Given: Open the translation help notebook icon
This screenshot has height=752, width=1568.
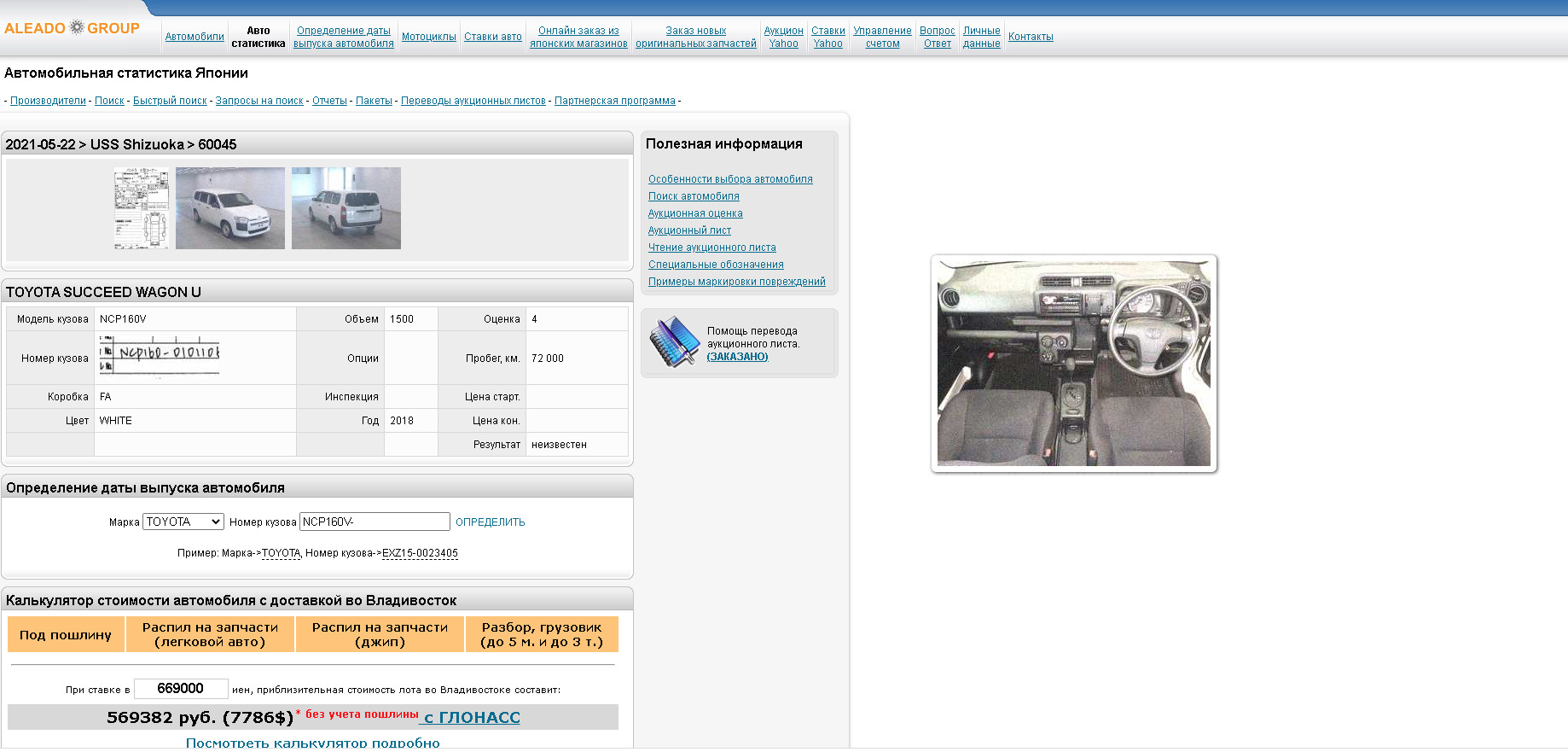Looking at the screenshot, I should [674, 341].
